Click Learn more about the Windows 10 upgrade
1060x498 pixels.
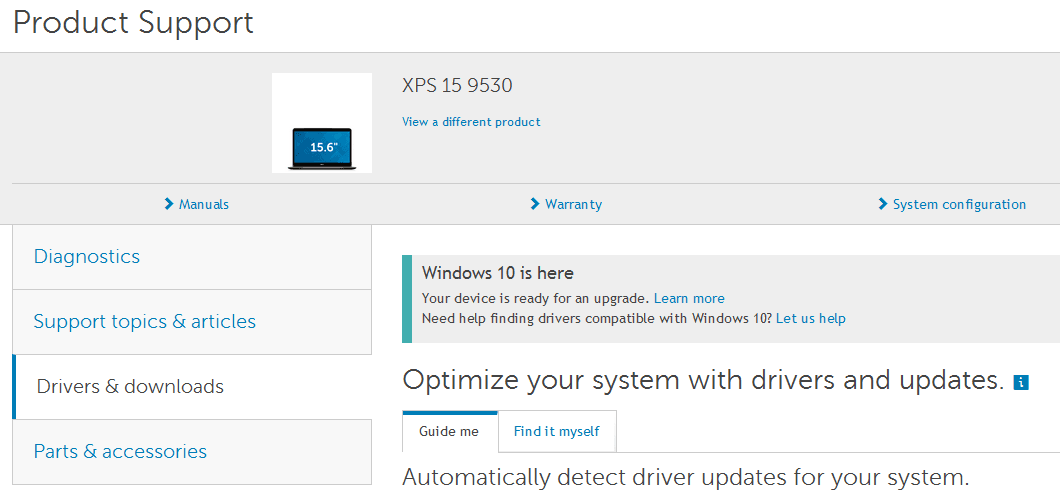coord(689,299)
